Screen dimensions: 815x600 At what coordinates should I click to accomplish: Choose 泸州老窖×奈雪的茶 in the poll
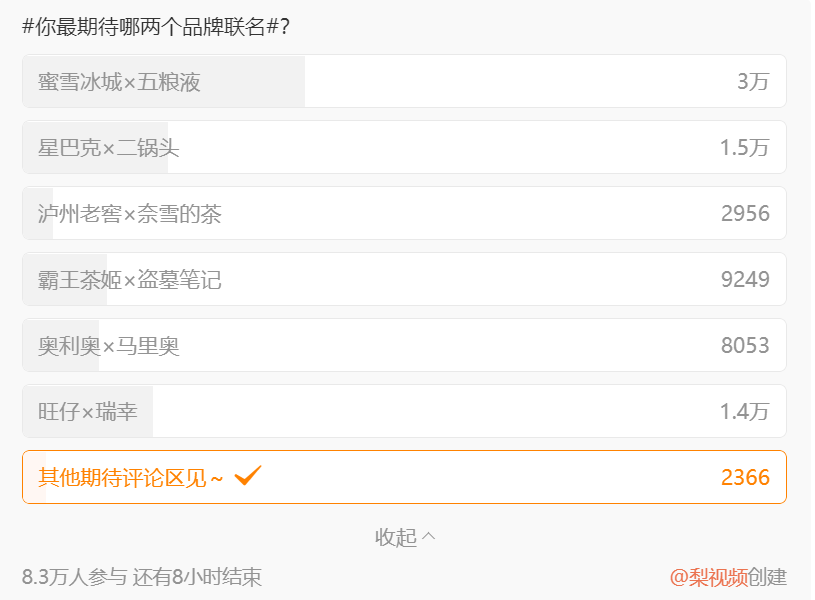tap(130, 214)
